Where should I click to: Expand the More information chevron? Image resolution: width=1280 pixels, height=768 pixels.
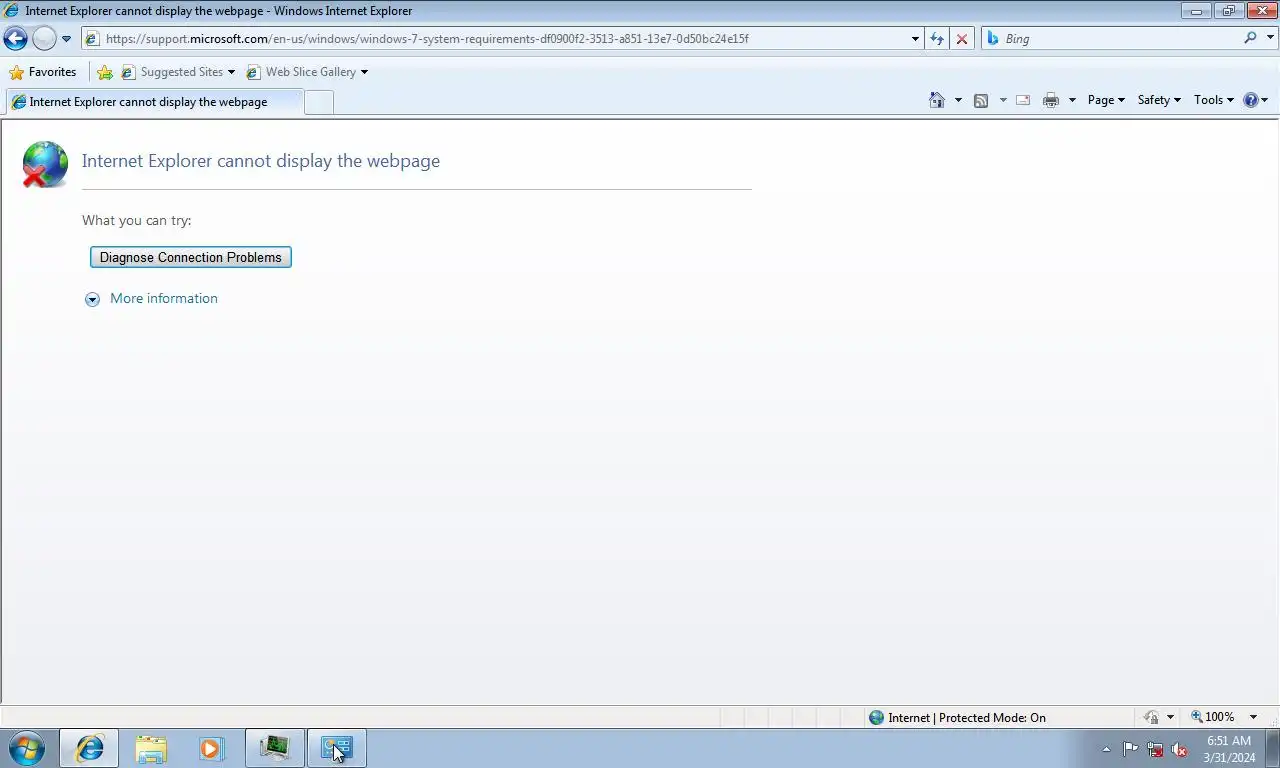pos(92,299)
